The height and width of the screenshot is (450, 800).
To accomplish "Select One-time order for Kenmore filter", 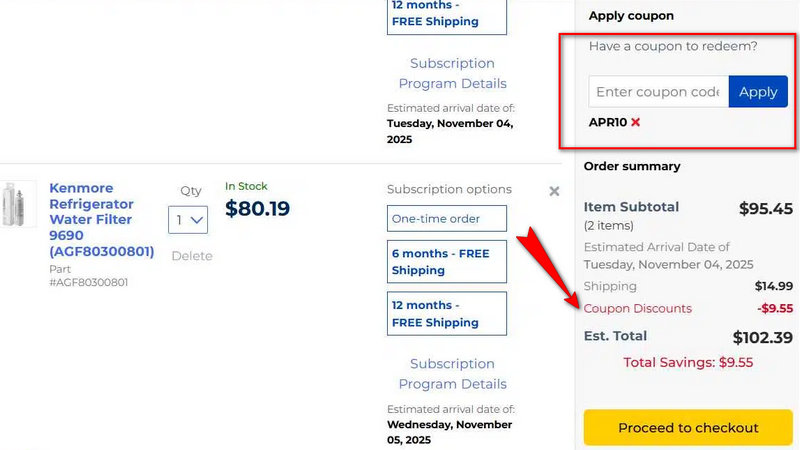I will [446, 218].
